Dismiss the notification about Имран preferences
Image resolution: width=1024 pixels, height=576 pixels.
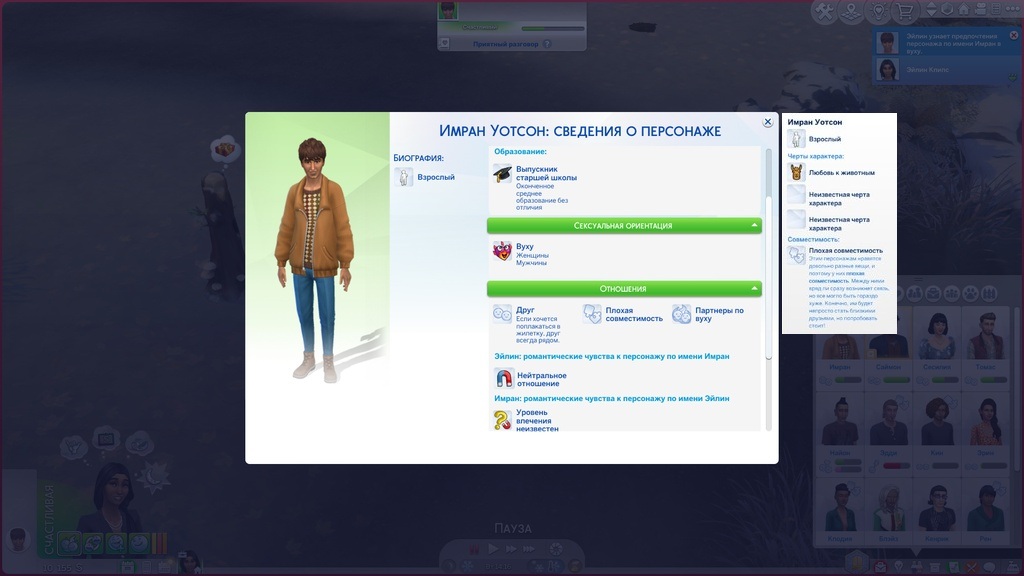pos(1014,35)
